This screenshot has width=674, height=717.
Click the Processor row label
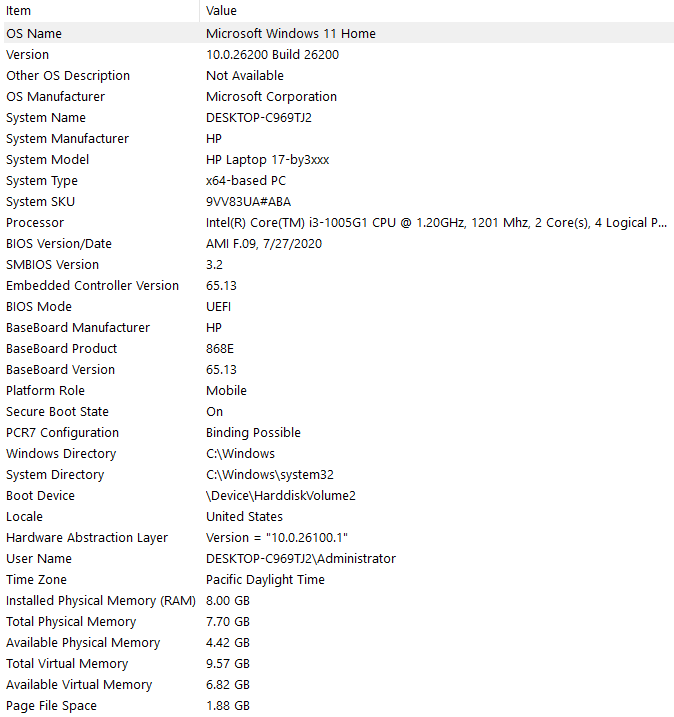click(35, 223)
